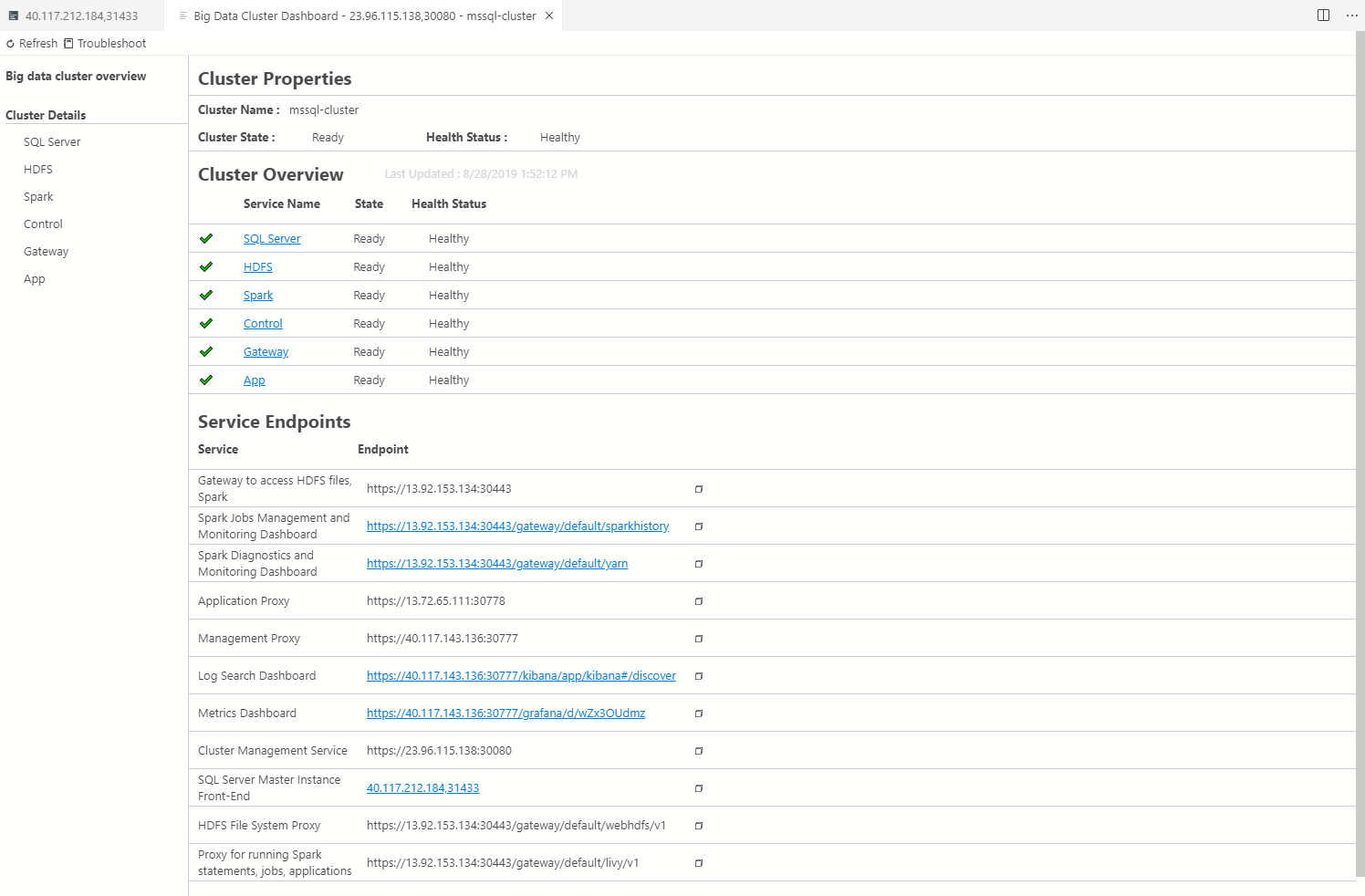Refresh the cluster dashboard
The height and width of the screenshot is (896, 1365).
[x=32, y=44]
